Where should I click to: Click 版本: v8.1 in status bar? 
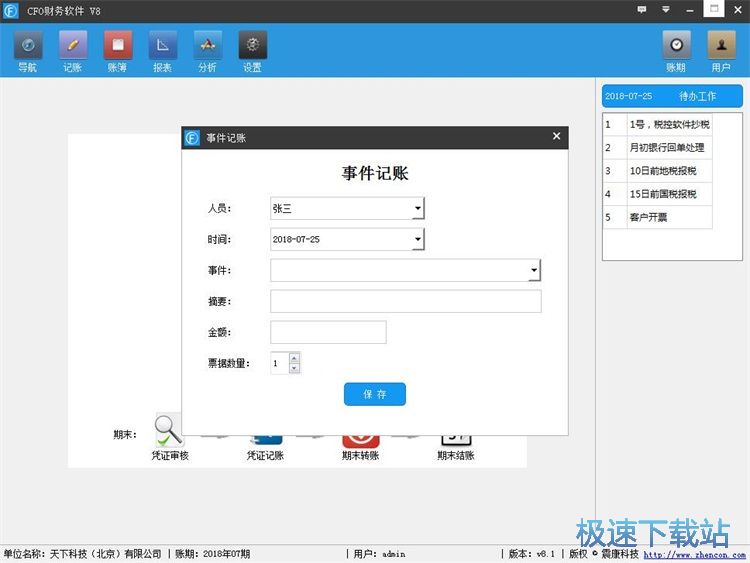point(531,554)
